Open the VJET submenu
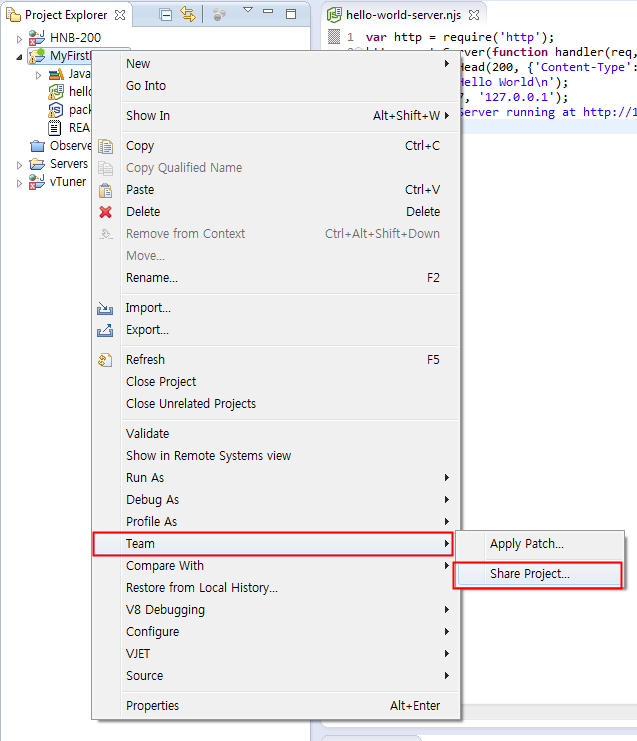The height and width of the screenshot is (741, 637). tap(276, 654)
